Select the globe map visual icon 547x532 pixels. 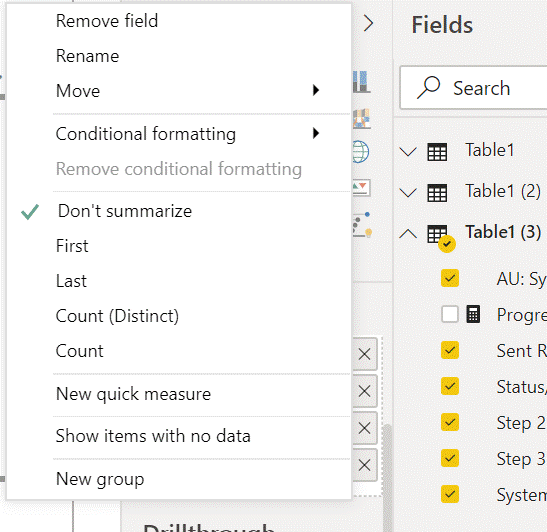tap(360, 152)
